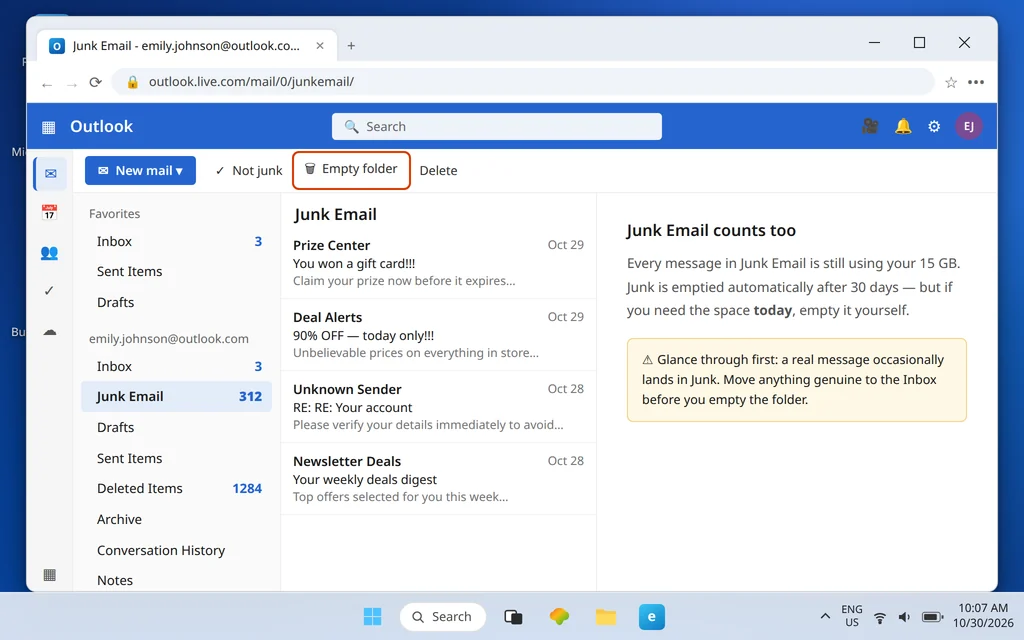Collapse emily.johnson@outlook.com account folders
1024x640 pixels.
tap(169, 339)
